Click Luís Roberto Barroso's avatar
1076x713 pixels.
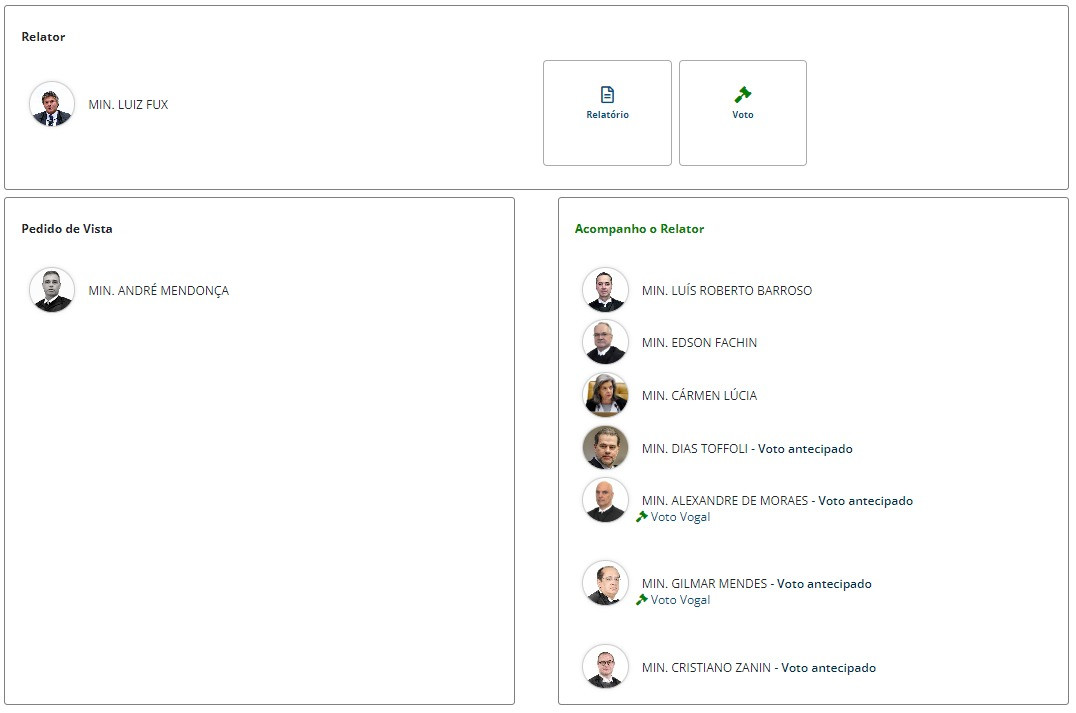(605, 290)
